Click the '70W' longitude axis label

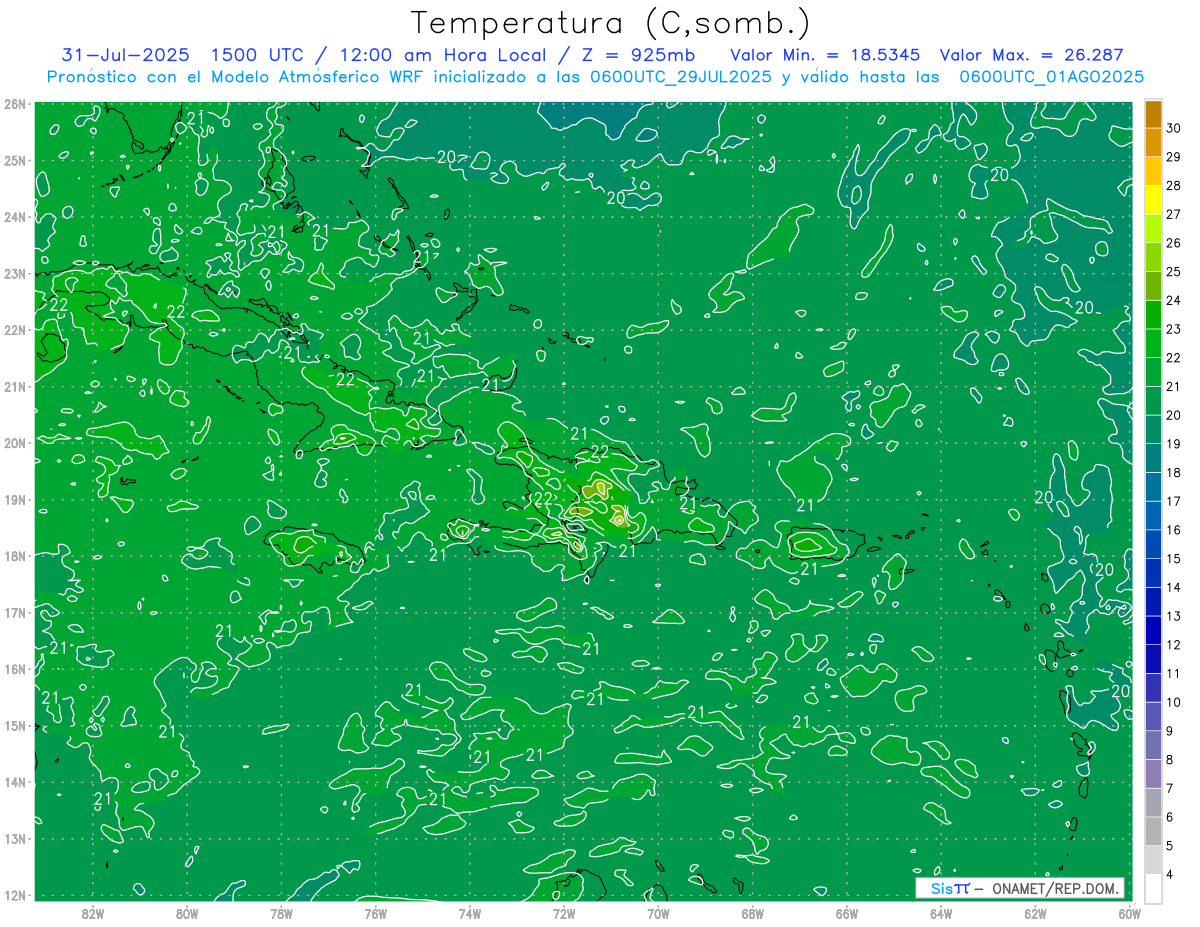point(658,913)
